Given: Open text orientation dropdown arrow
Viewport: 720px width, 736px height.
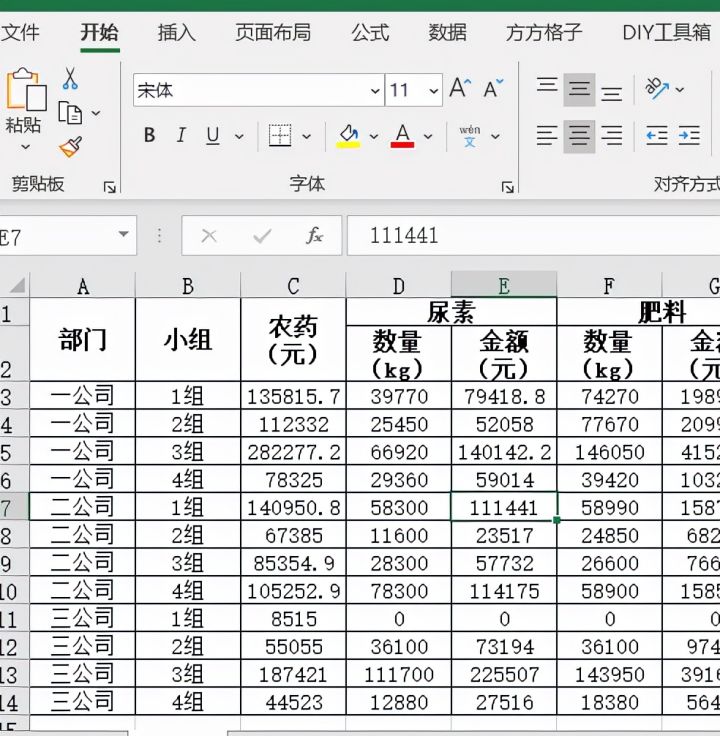Looking at the screenshot, I should 680,89.
